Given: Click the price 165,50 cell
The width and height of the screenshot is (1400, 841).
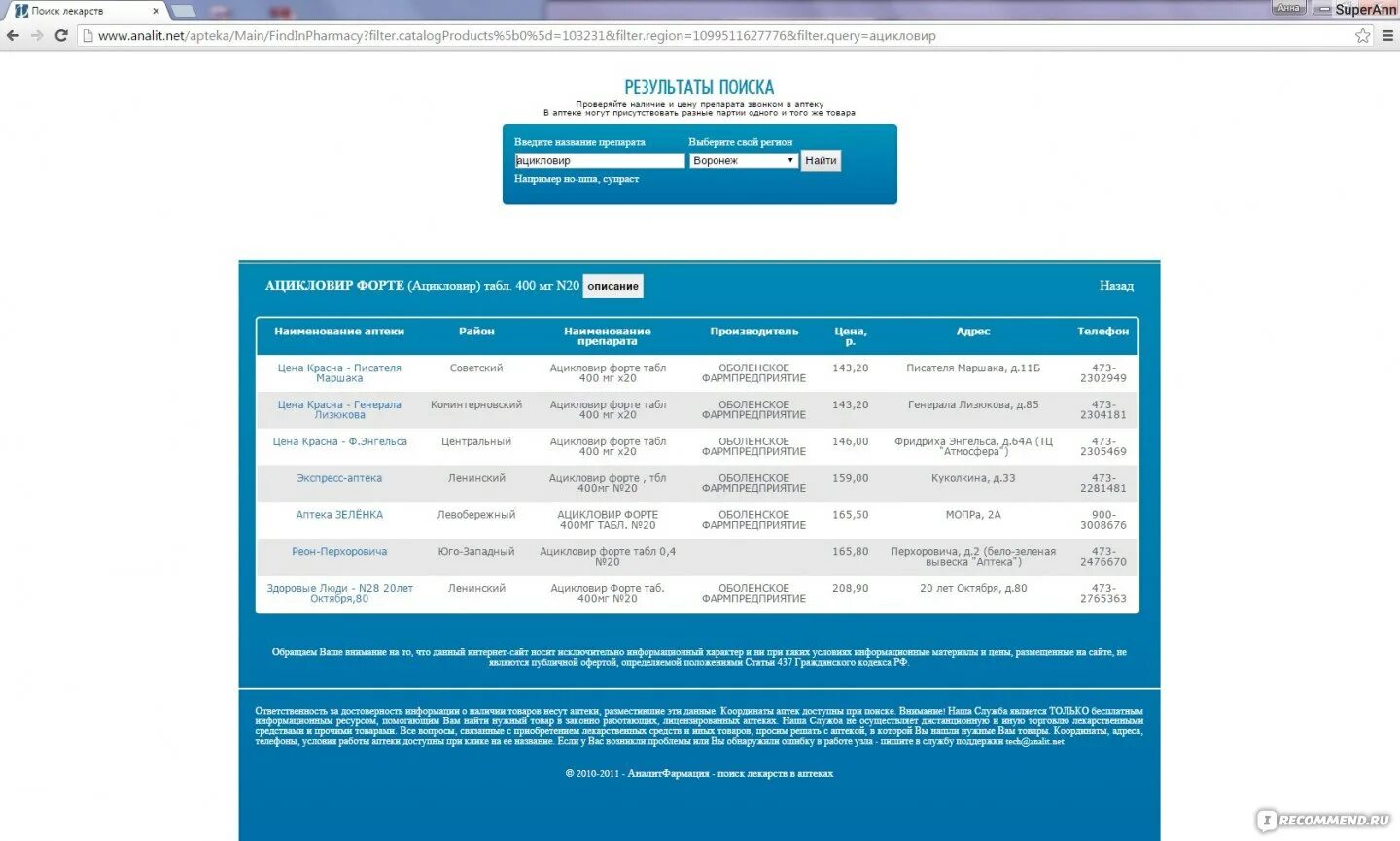Looking at the screenshot, I should point(851,515).
